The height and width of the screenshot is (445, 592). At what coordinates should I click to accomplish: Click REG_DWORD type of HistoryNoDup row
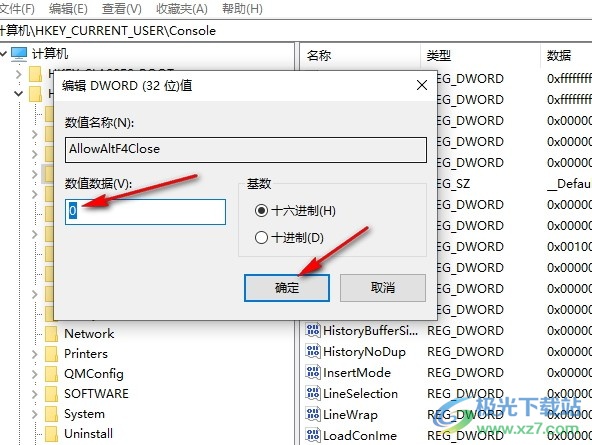465,352
